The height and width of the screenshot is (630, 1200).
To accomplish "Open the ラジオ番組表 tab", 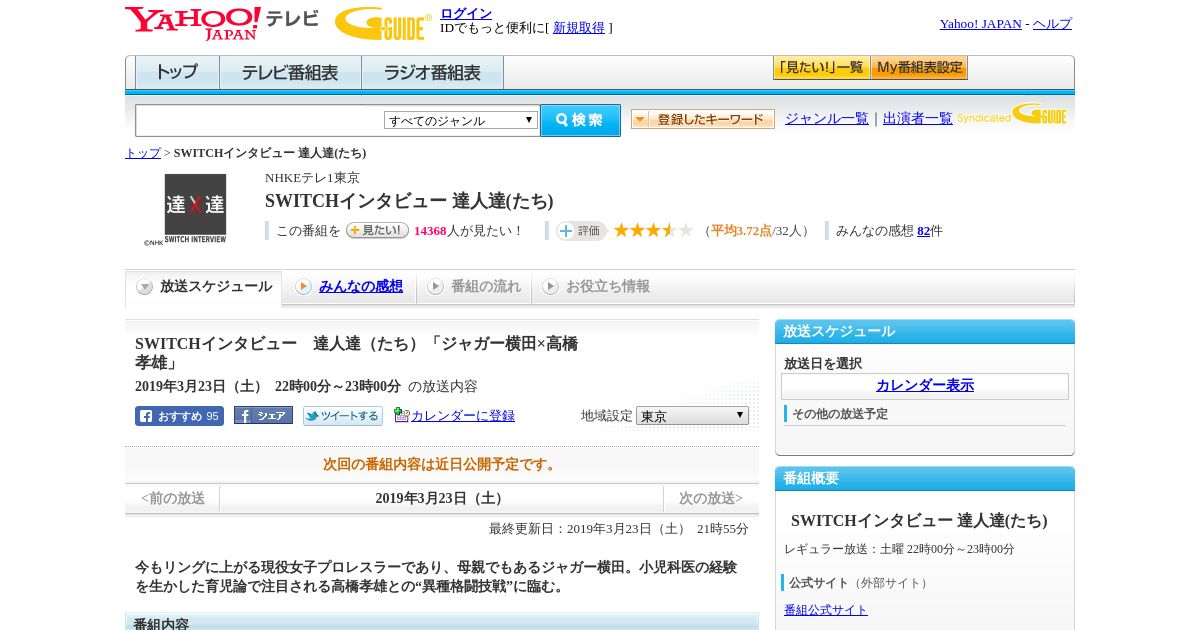I will point(432,73).
